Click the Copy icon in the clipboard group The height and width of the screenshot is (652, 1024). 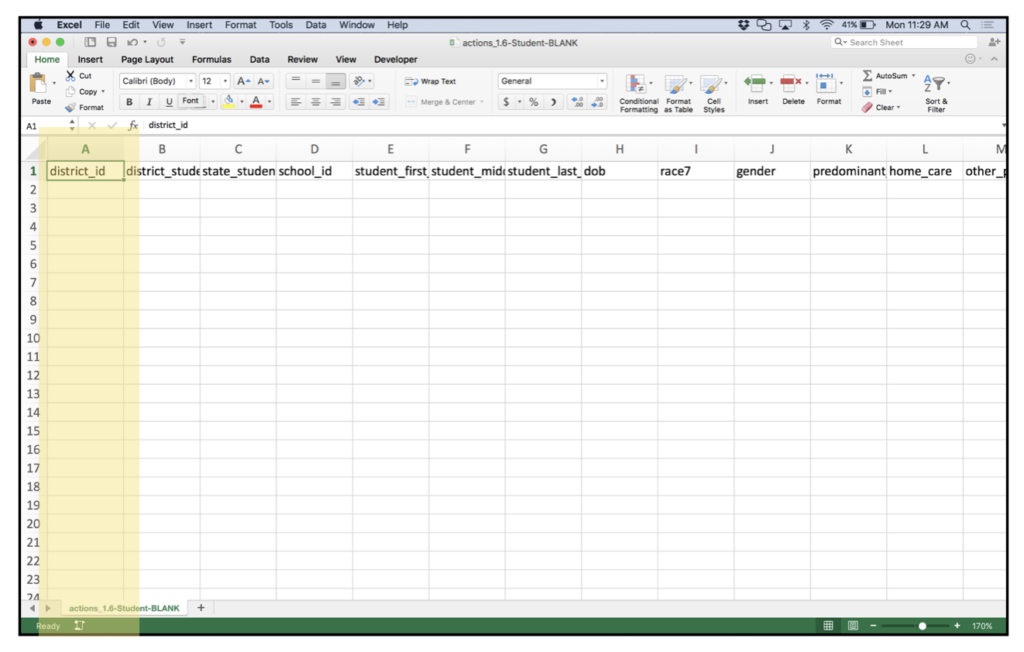pyautogui.click(x=71, y=91)
